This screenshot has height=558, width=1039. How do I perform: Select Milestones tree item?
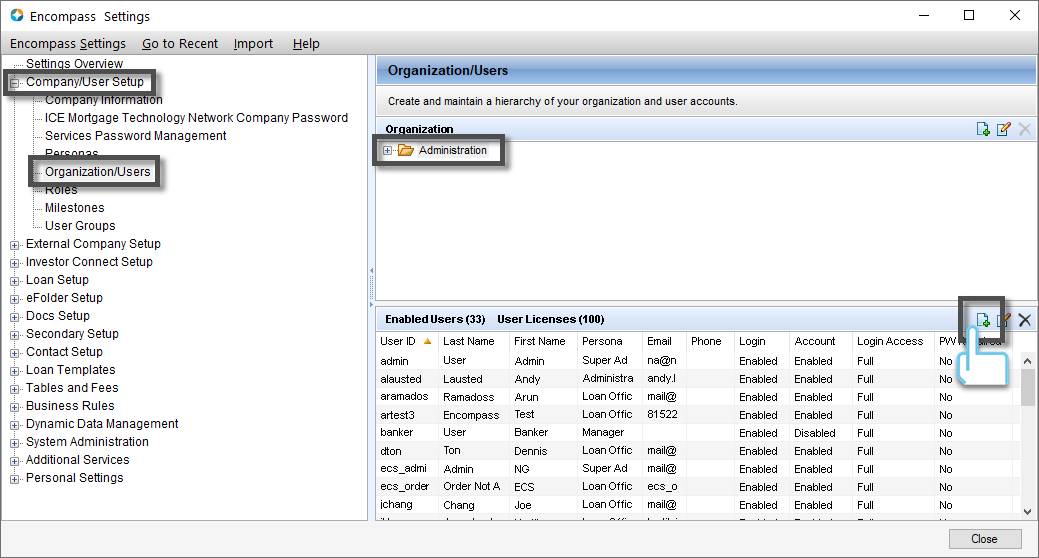74,208
